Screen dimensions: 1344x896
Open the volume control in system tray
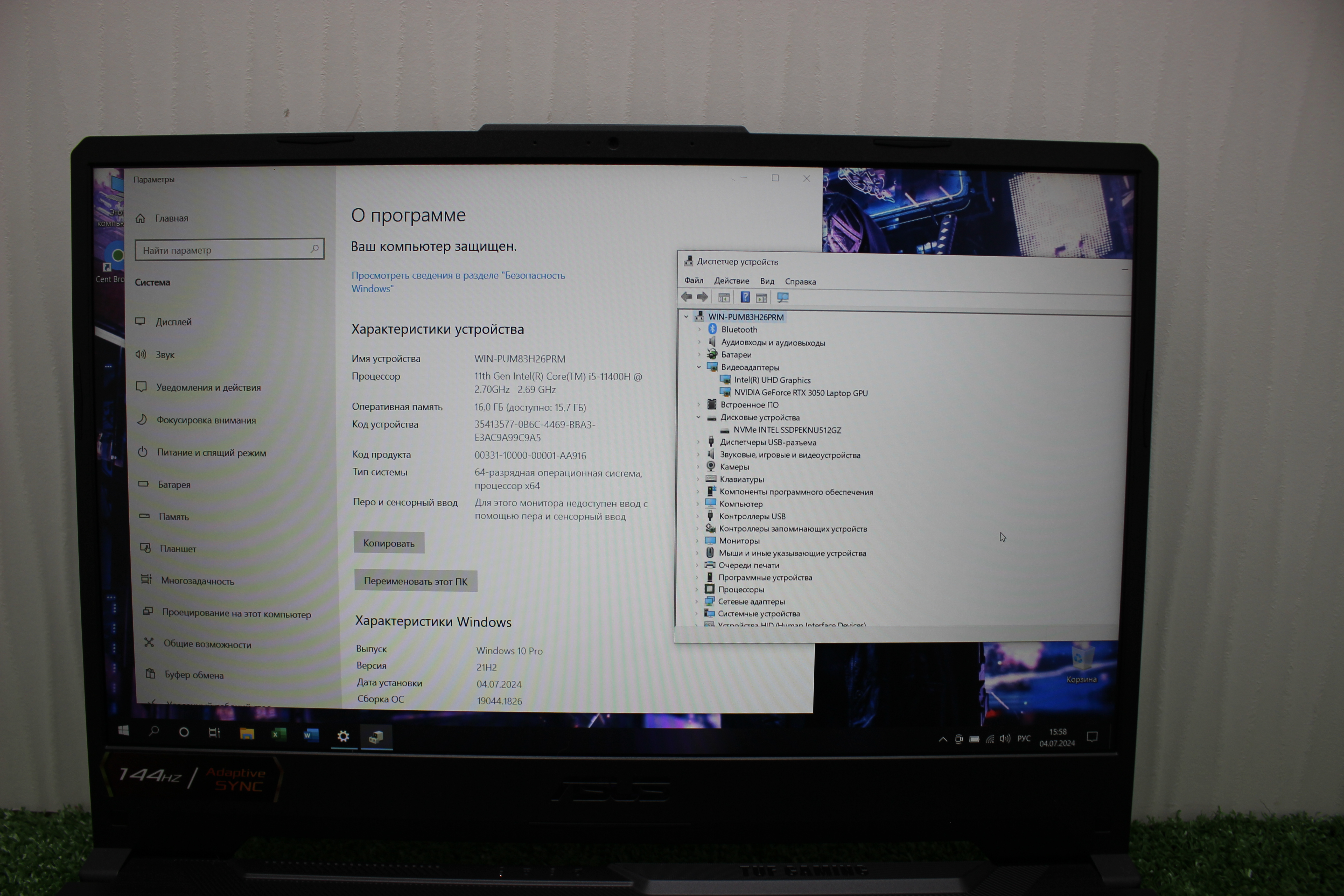[1005, 738]
